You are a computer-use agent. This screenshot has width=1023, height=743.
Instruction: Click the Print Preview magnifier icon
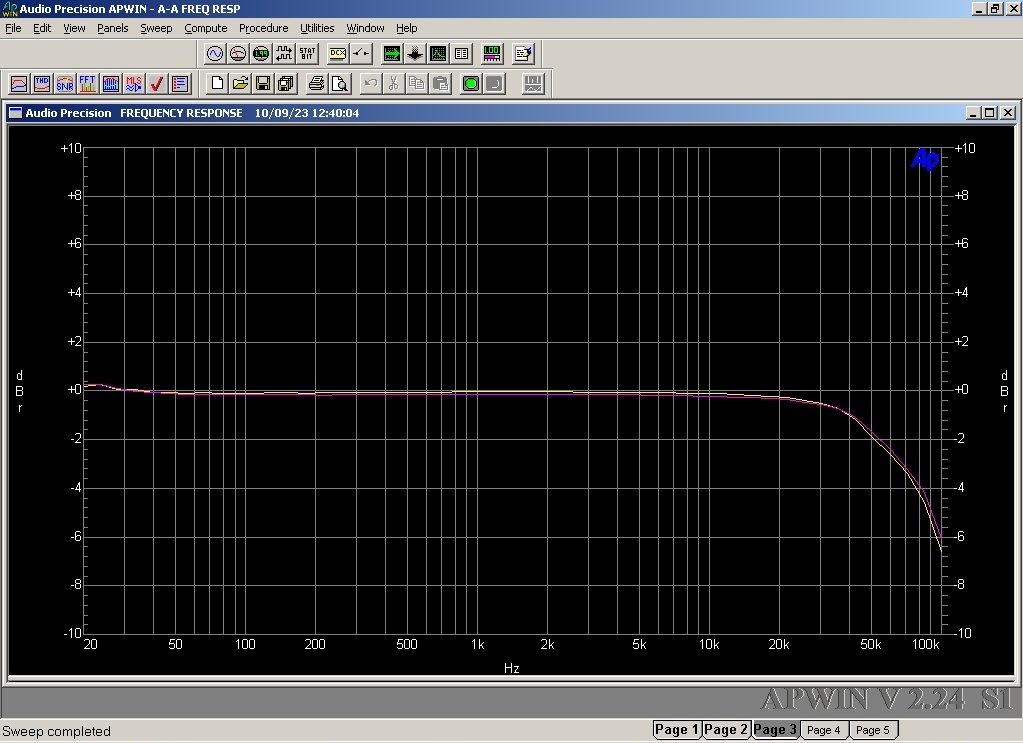[340, 84]
